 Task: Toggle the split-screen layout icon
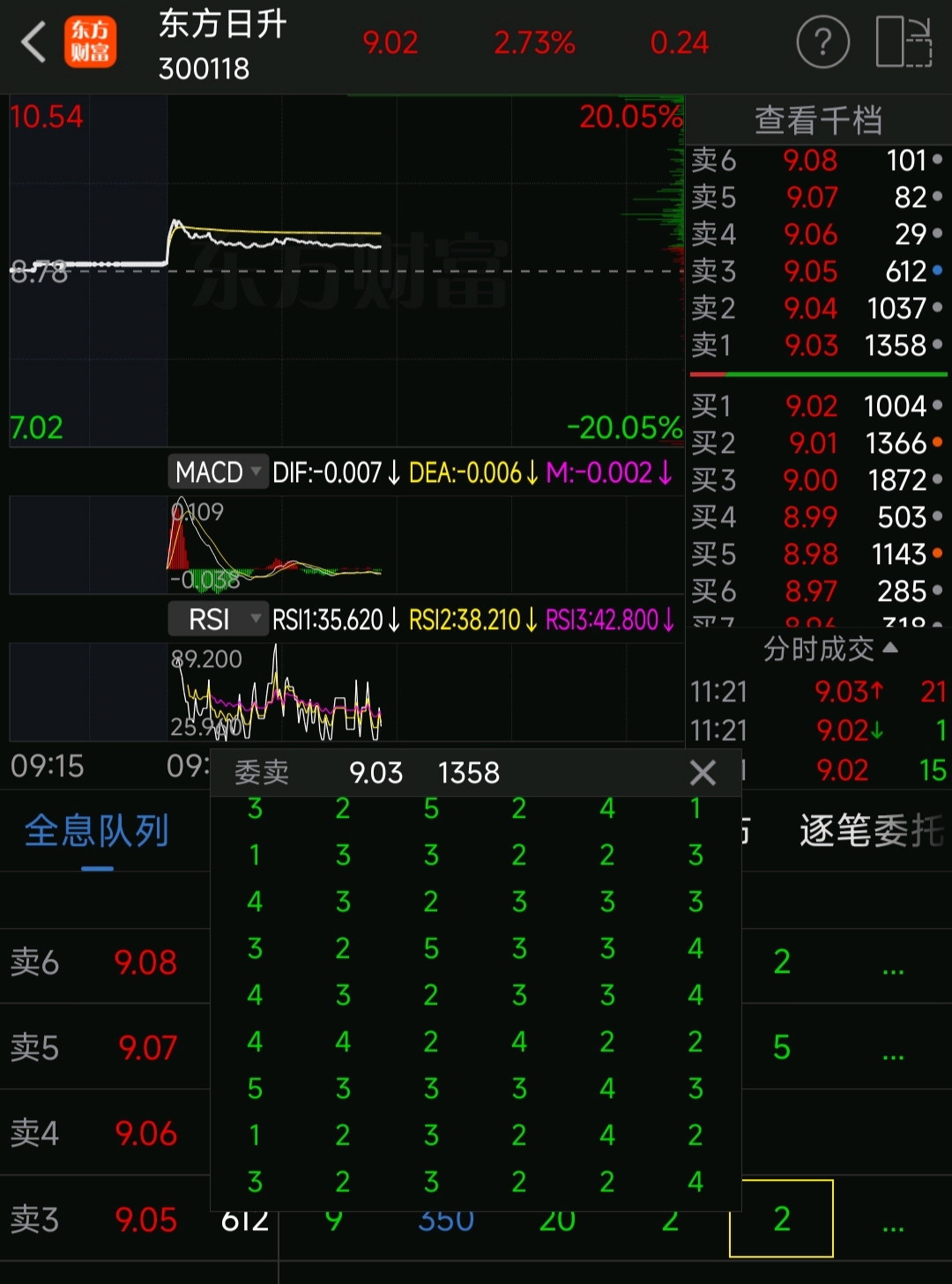click(904, 41)
